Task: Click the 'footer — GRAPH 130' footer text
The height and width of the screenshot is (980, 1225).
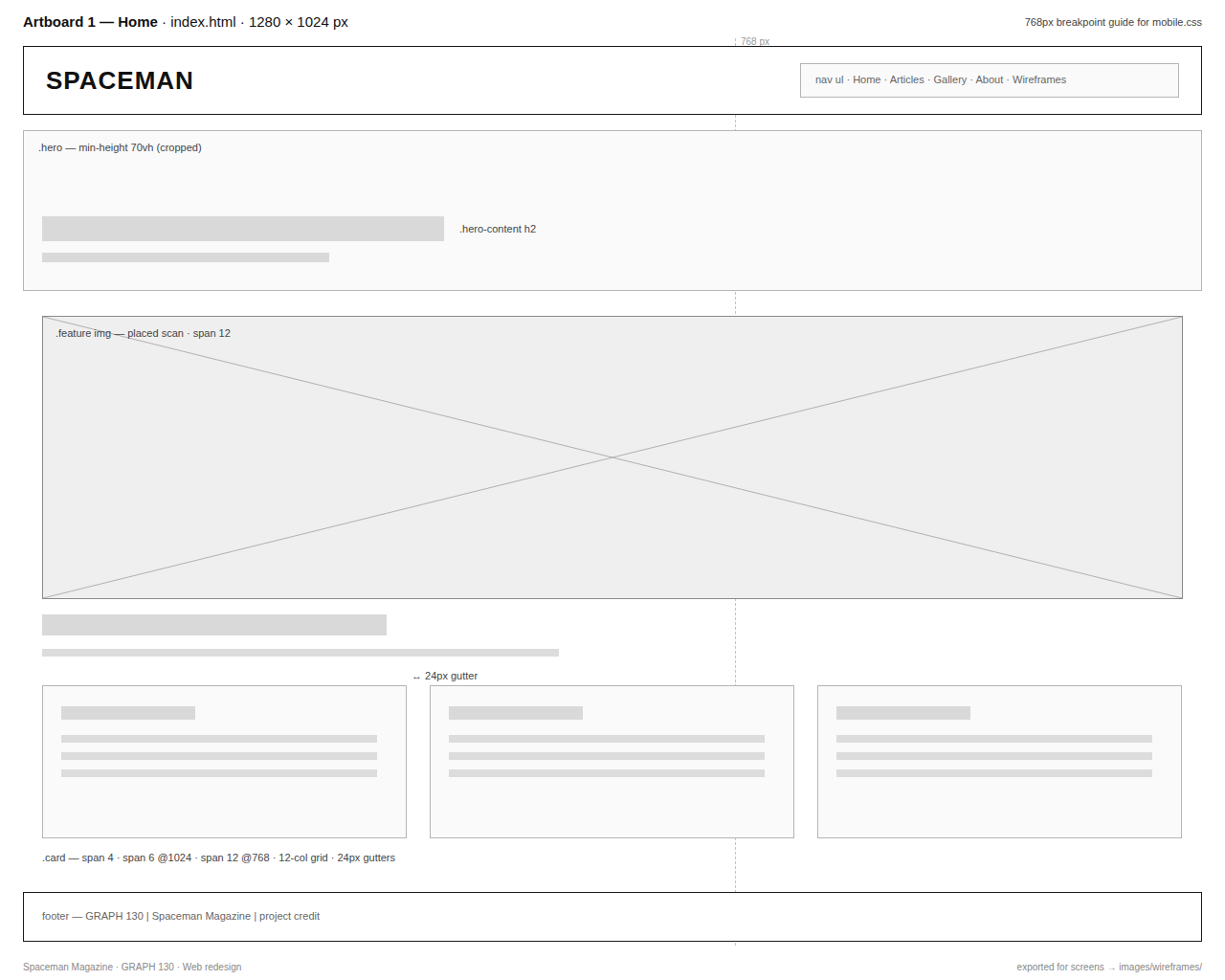Action: click(x=181, y=916)
